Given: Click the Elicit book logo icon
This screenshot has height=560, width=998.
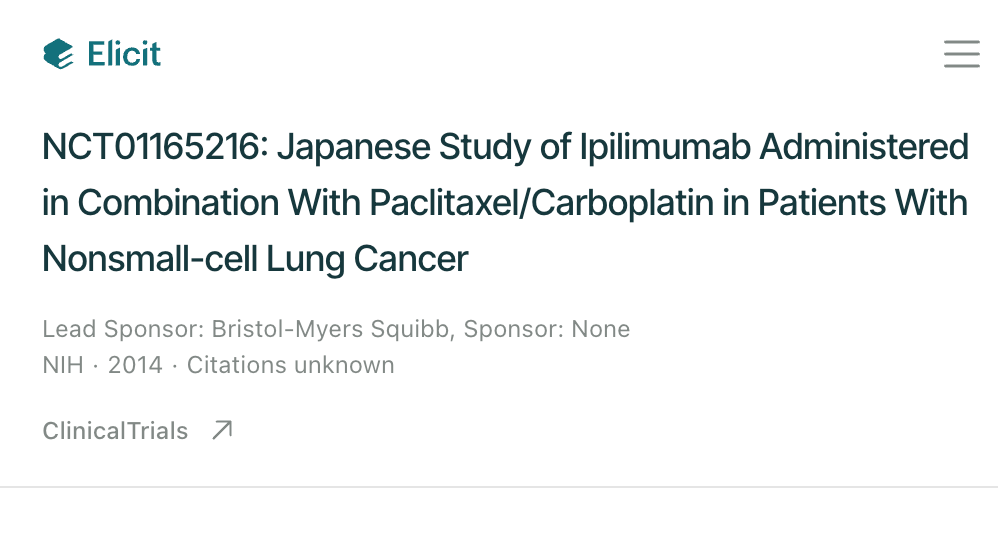Looking at the screenshot, I should coord(59,53).
